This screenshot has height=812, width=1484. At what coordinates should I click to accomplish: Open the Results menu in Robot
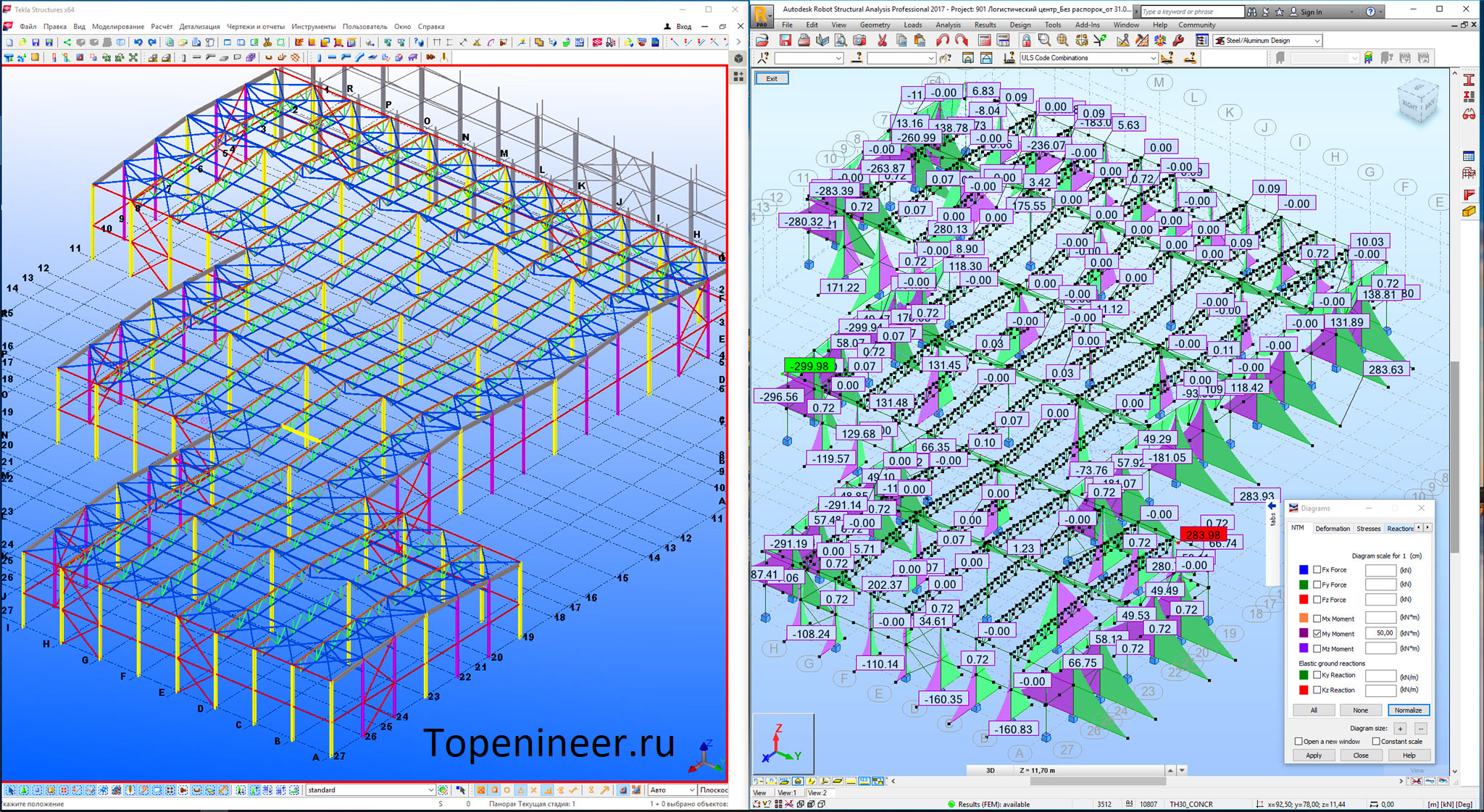pyautogui.click(x=985, y=25)
